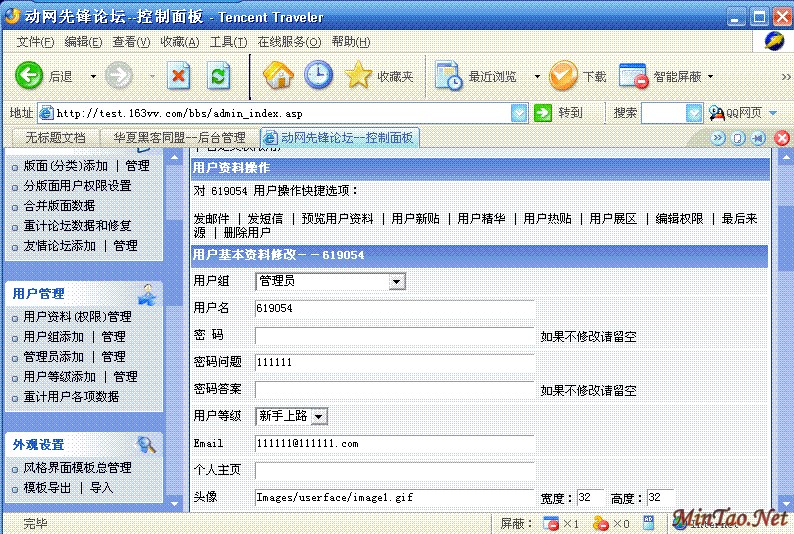794x534 pixels.
Task: Open the History clock icon
Action: 319,76
